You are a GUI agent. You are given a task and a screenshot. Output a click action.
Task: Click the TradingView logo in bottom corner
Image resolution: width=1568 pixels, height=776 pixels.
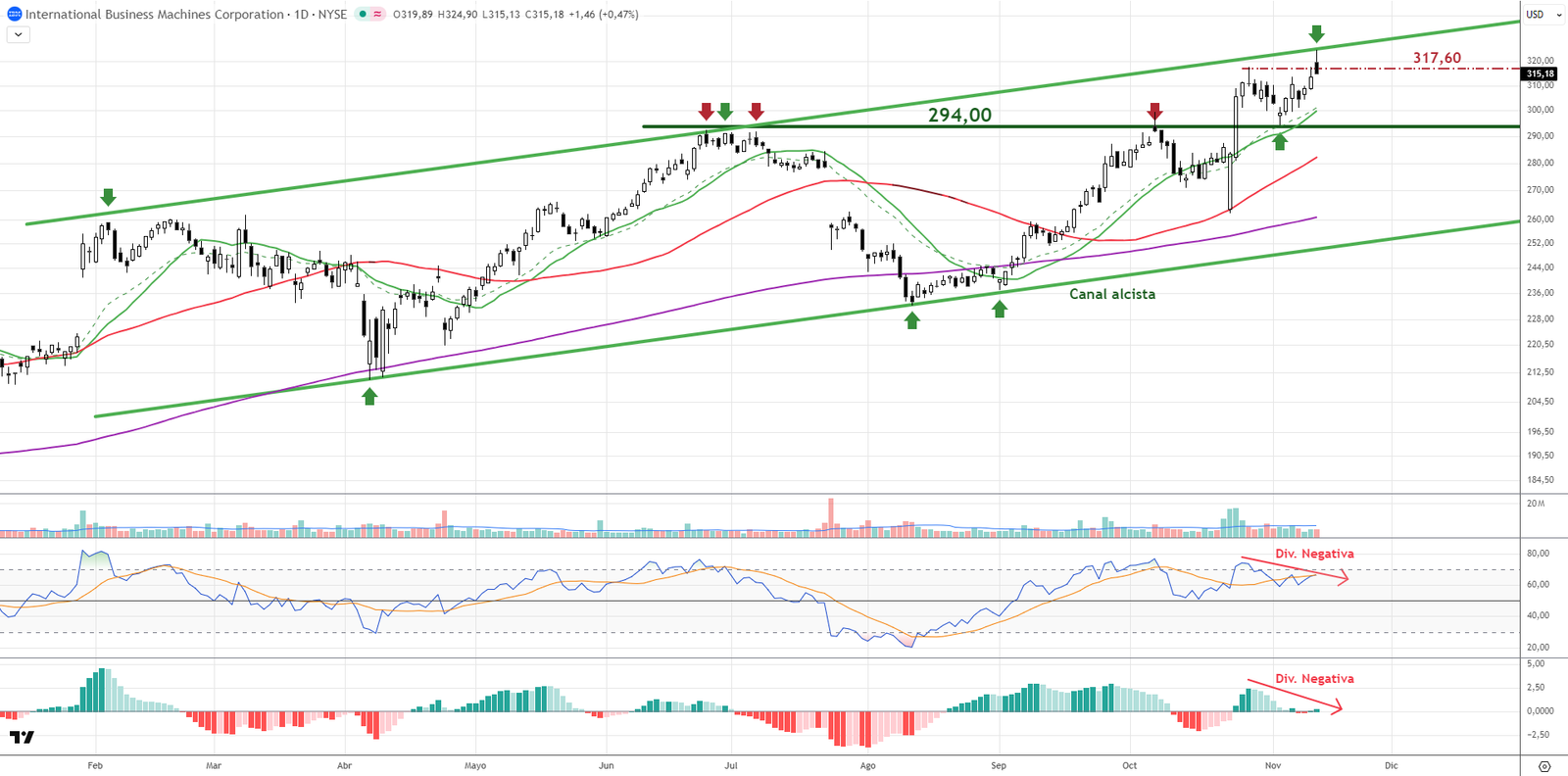click(x=22, y=737)
